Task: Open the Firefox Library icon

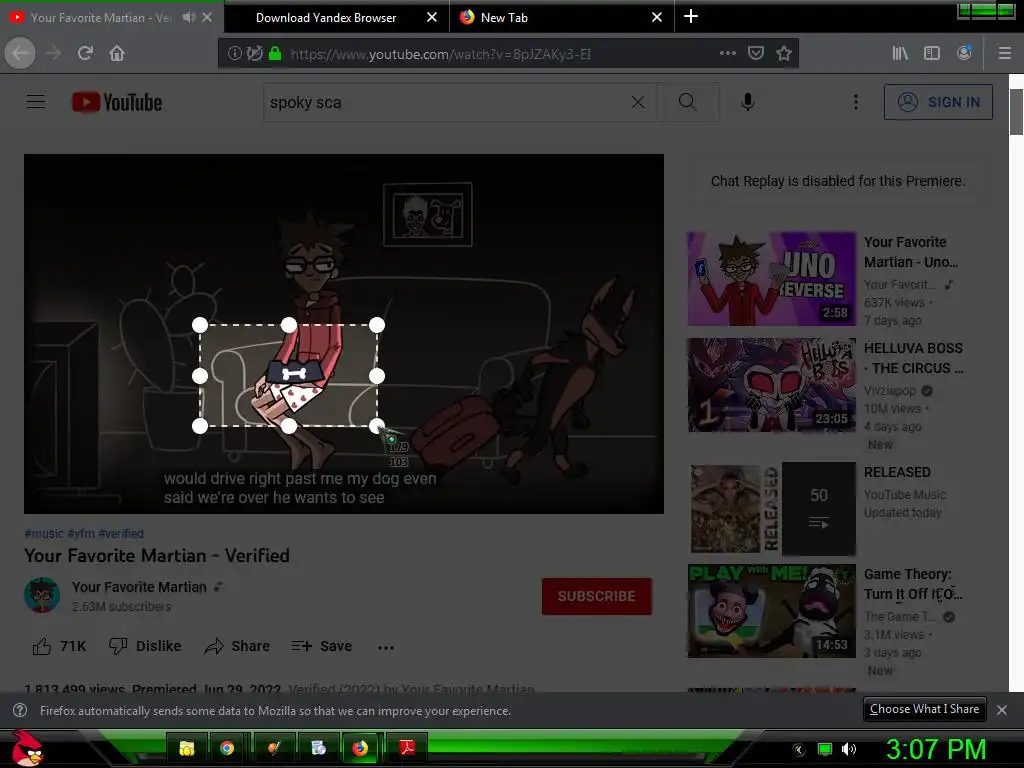Action: pyautogui.click(x=900, y=53)
